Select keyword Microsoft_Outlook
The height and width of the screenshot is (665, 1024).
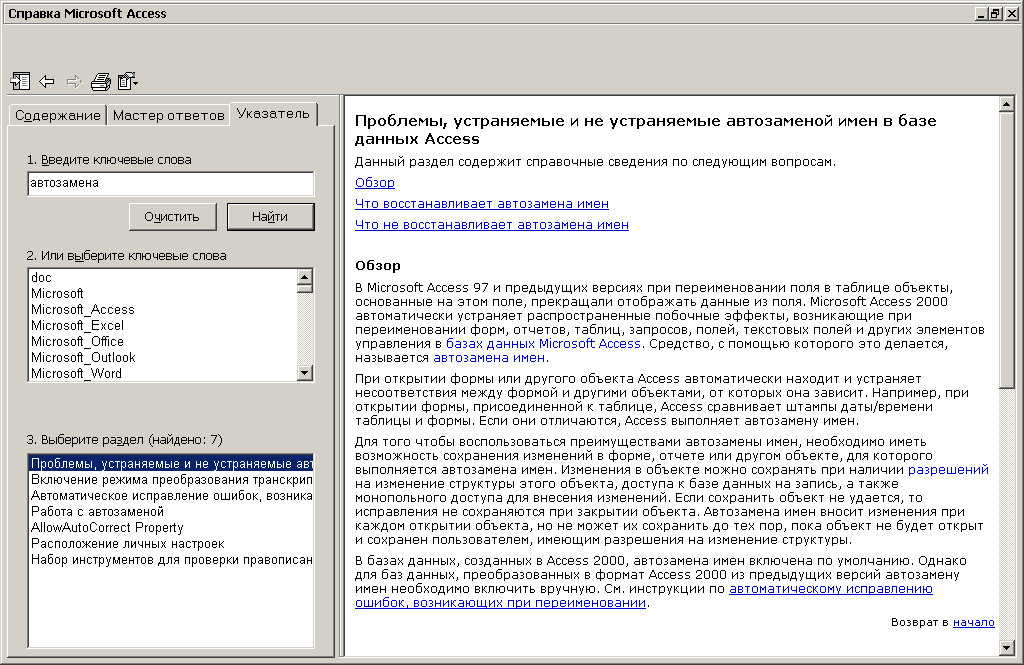point(163,357)
